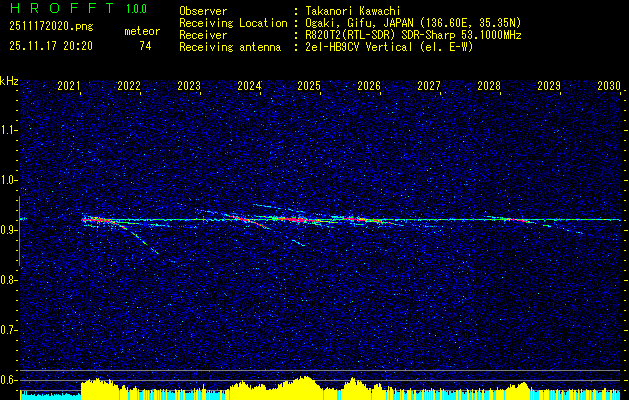Image resolution: width=629 pixels, height=400 pixels.
Task: Click the 2el-HB9CV Vertical antenna text
Action: (x=389, y=47)
